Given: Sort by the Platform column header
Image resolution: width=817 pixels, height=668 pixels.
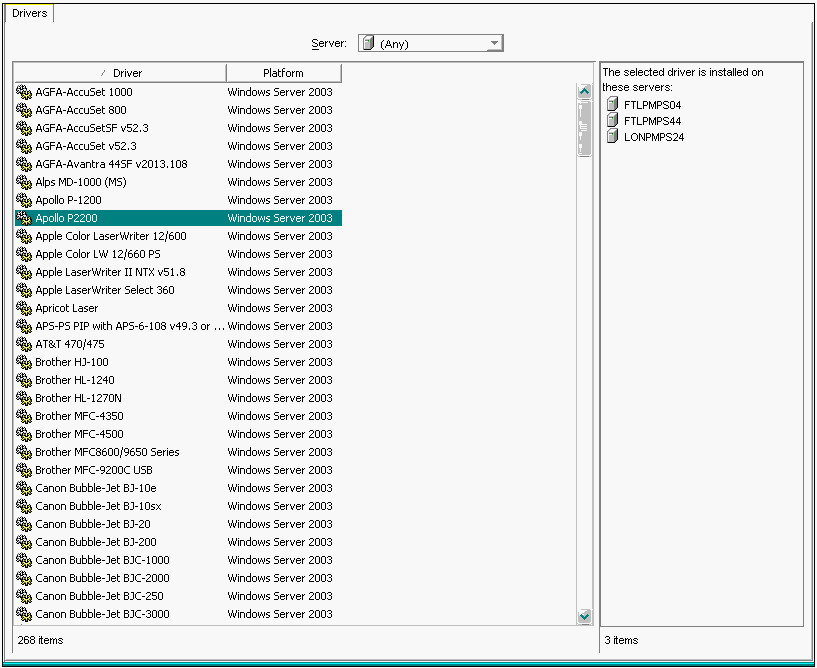Looking at the screenshot, I should click(x=283, y=73).
